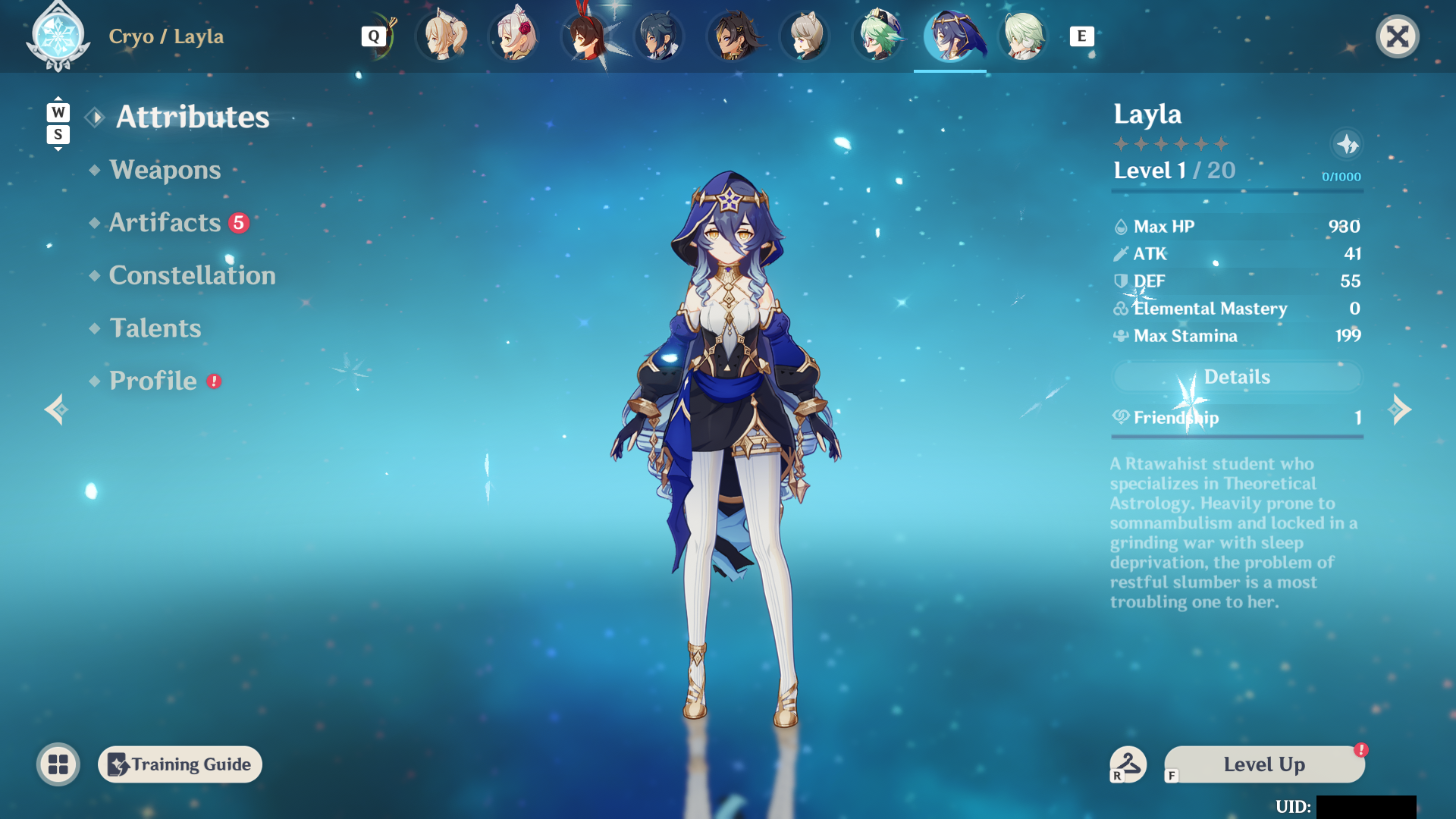Open the Talents menu section
Image resolution: width=1456 pixels, height=819 pixels.
tap(155, 328)
